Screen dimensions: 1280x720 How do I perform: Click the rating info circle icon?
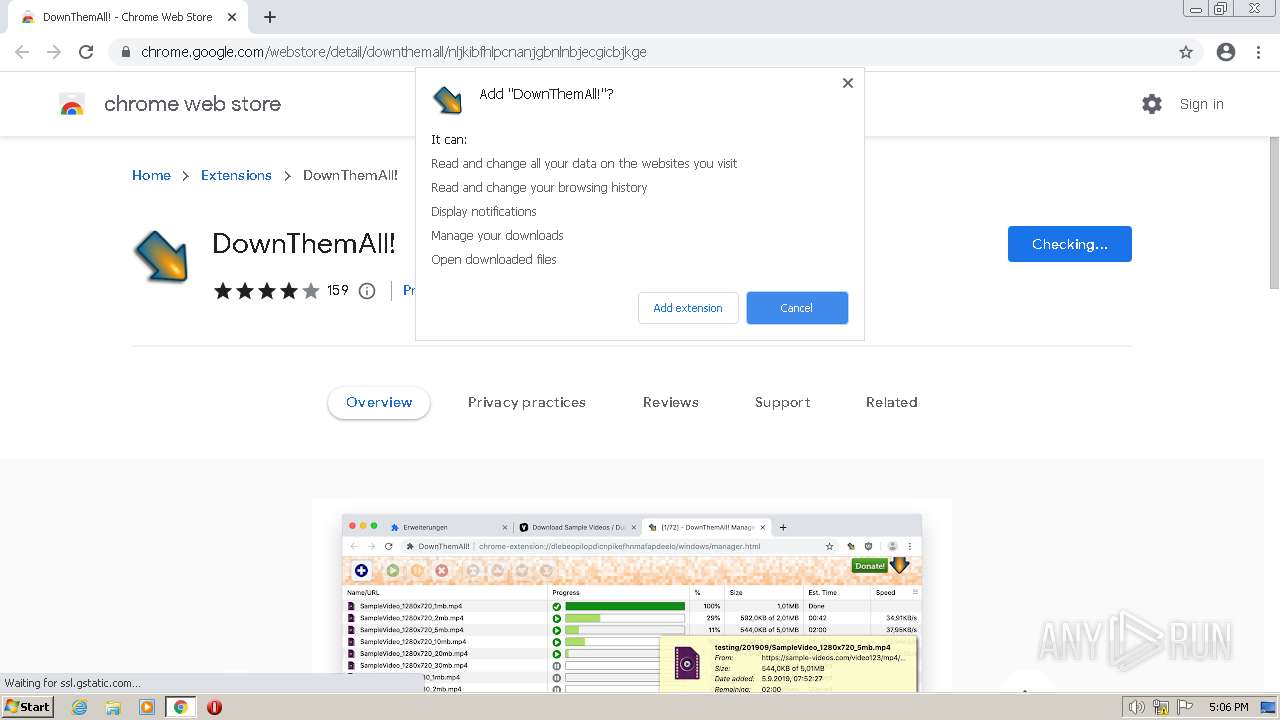pyautogui.click(x=367, y=291)
